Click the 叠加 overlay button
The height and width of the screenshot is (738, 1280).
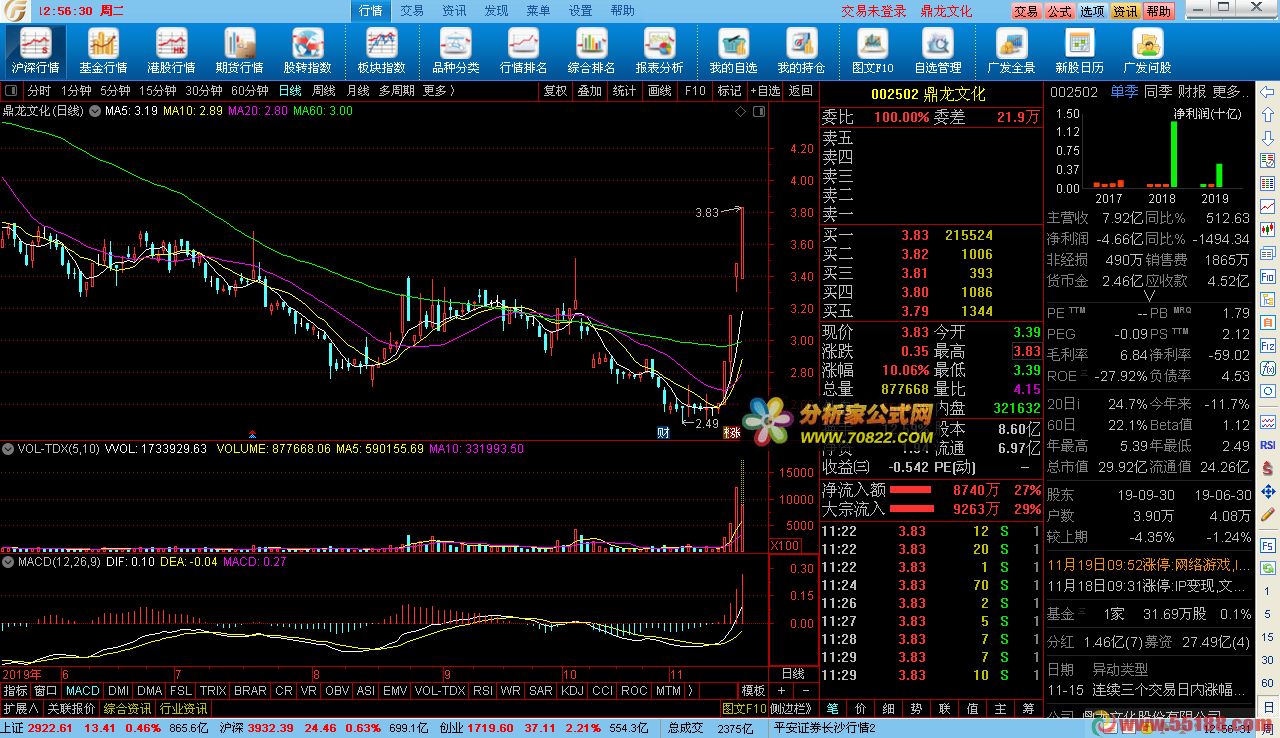click(x=590, y=91)
